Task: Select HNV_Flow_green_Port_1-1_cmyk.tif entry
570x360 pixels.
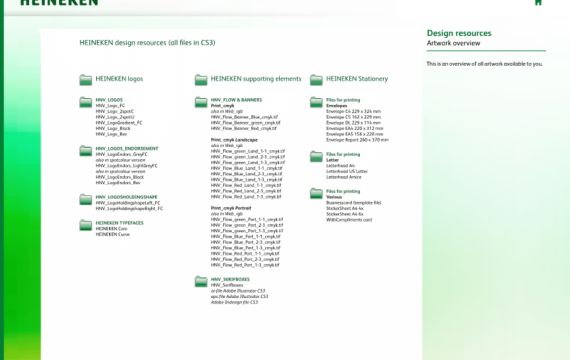Action: pos(247,220)
